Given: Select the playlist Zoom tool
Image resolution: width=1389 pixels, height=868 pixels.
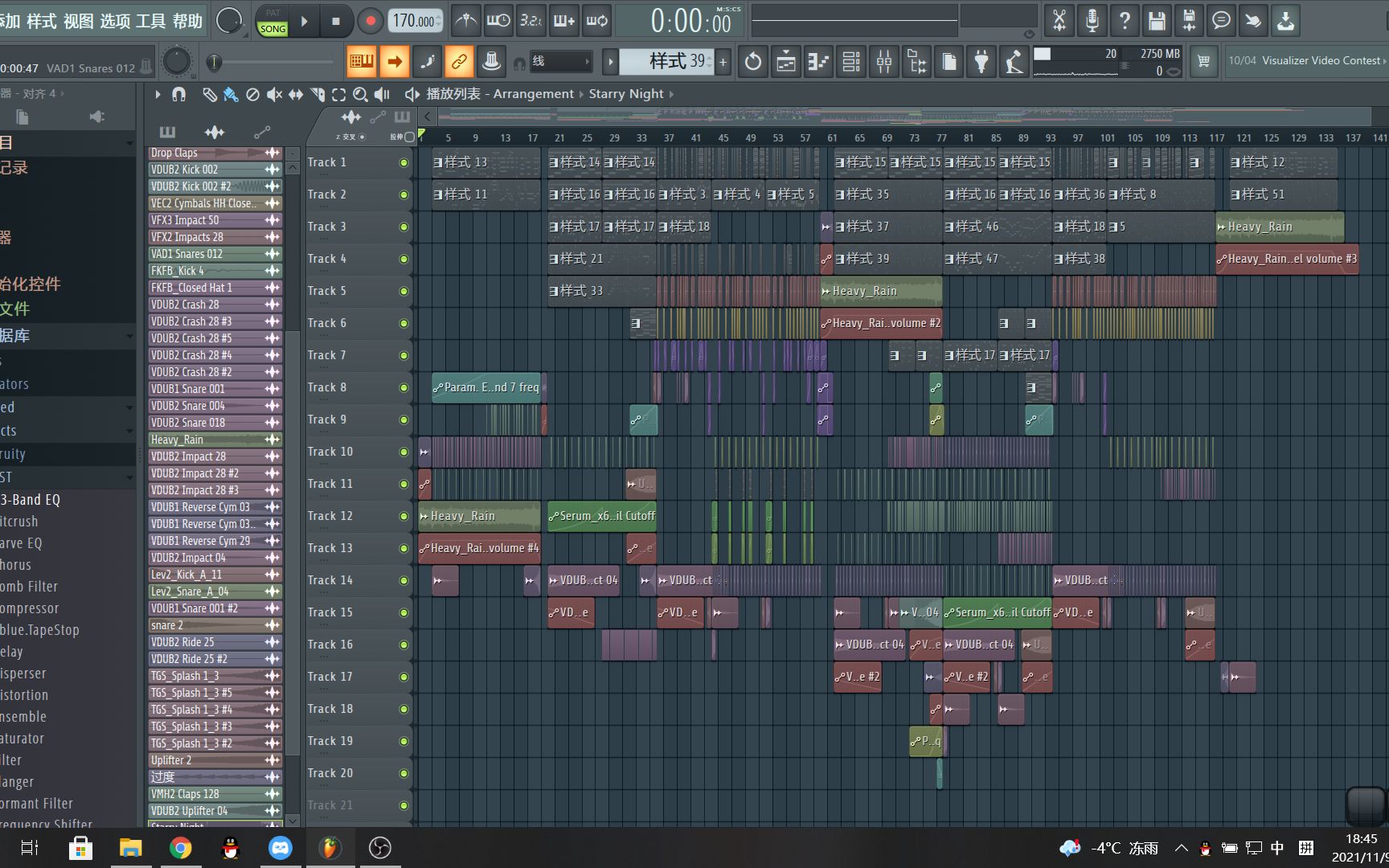Looking at the screenshot, I should (x=361, y=95).
